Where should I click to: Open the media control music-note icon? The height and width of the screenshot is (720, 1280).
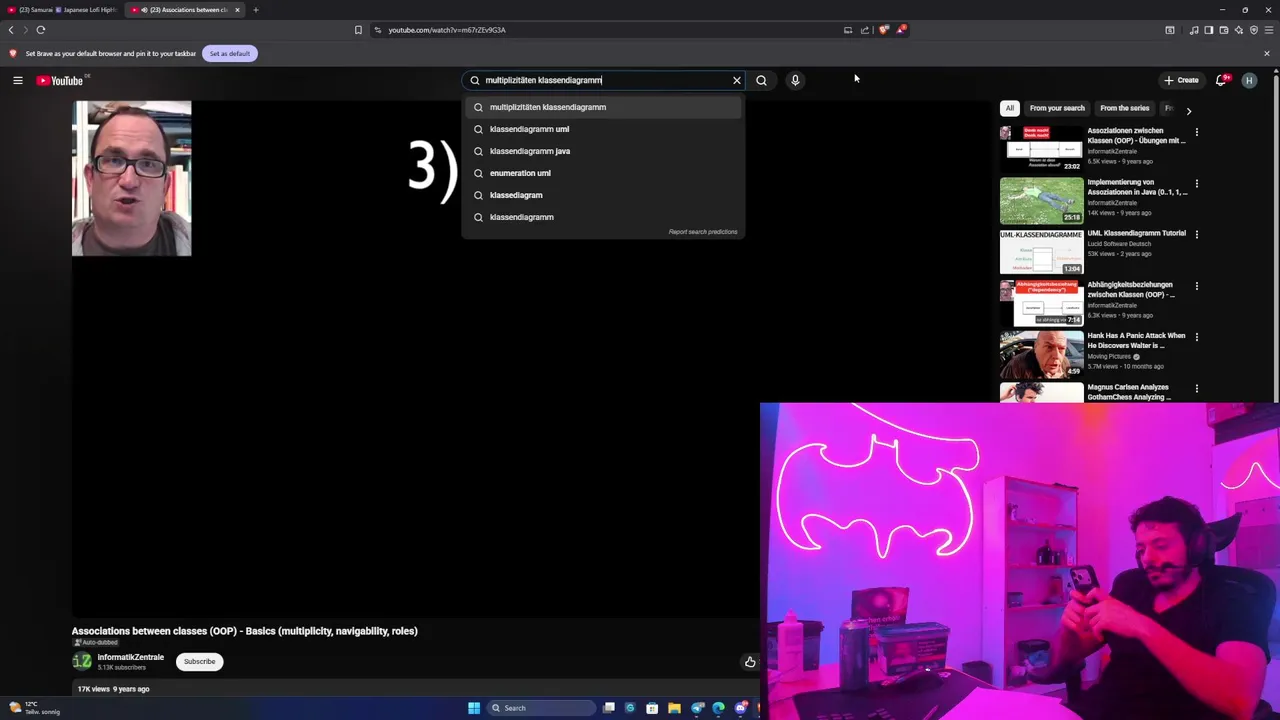click(1194, 30)
